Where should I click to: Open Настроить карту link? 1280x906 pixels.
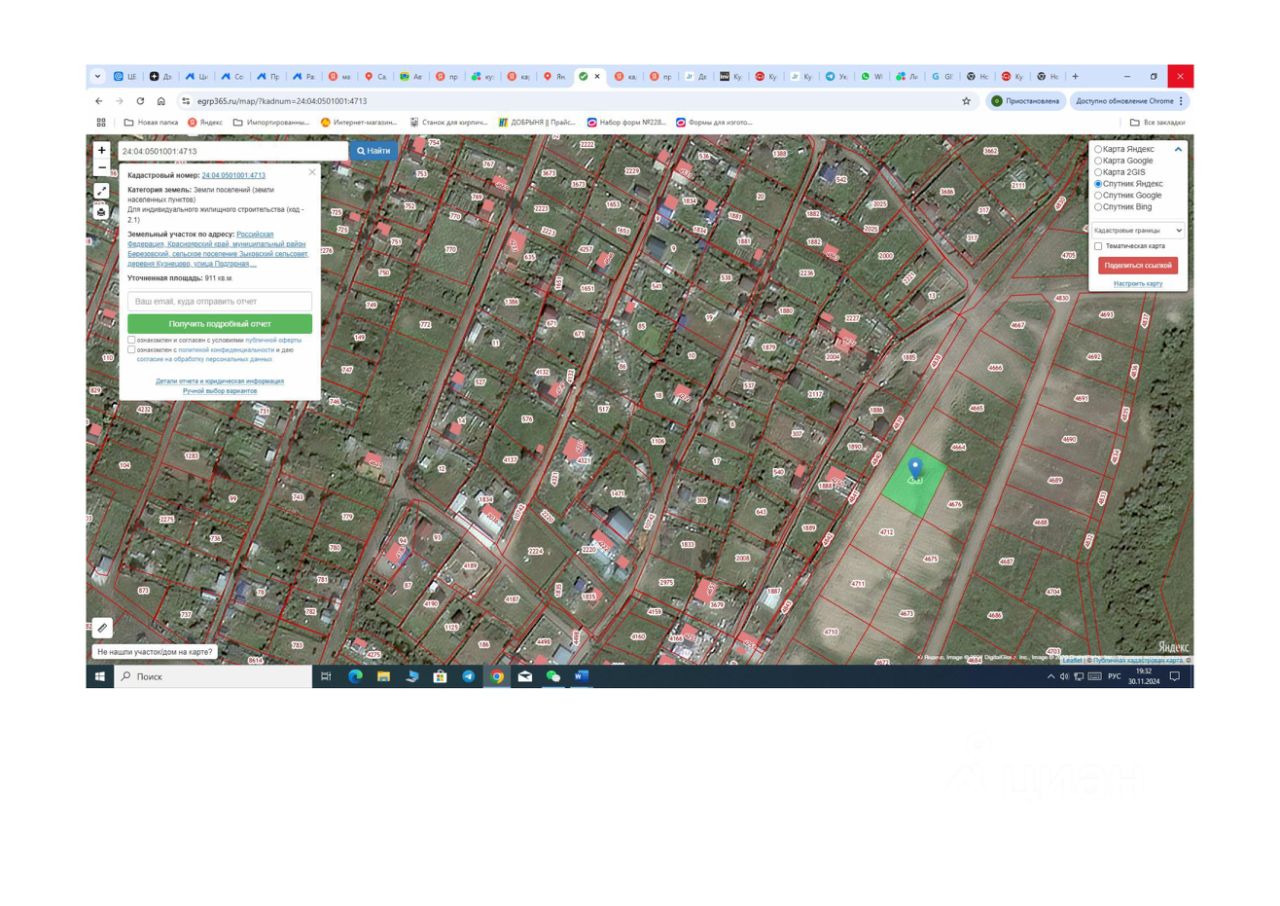pos(1138,284)
